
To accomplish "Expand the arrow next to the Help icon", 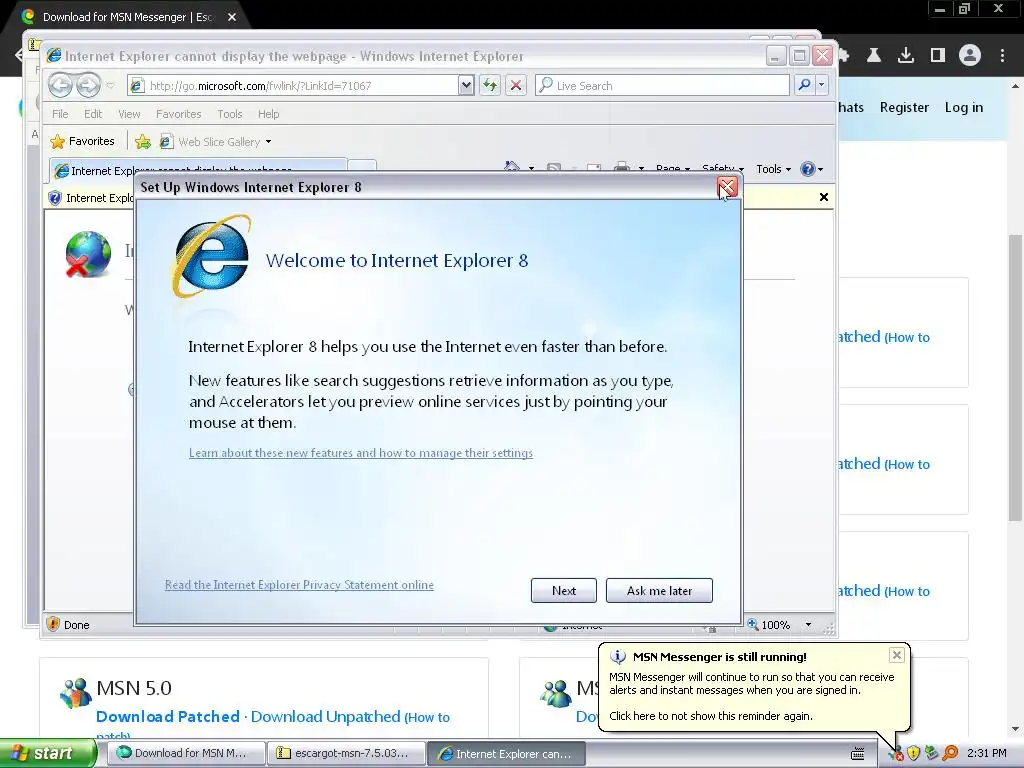I will coord(820,169).
